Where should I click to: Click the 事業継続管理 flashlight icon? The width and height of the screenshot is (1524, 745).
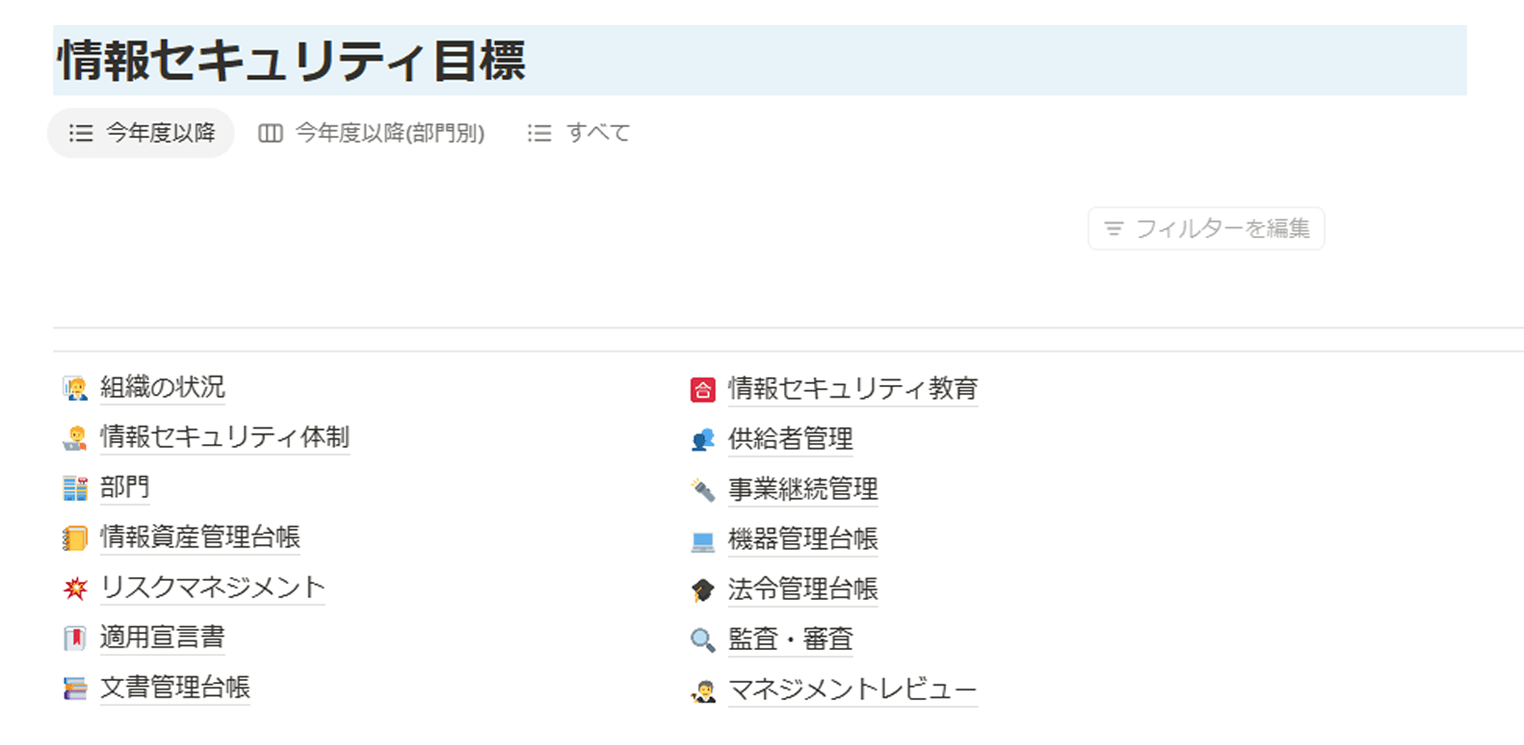click(703, 490)
